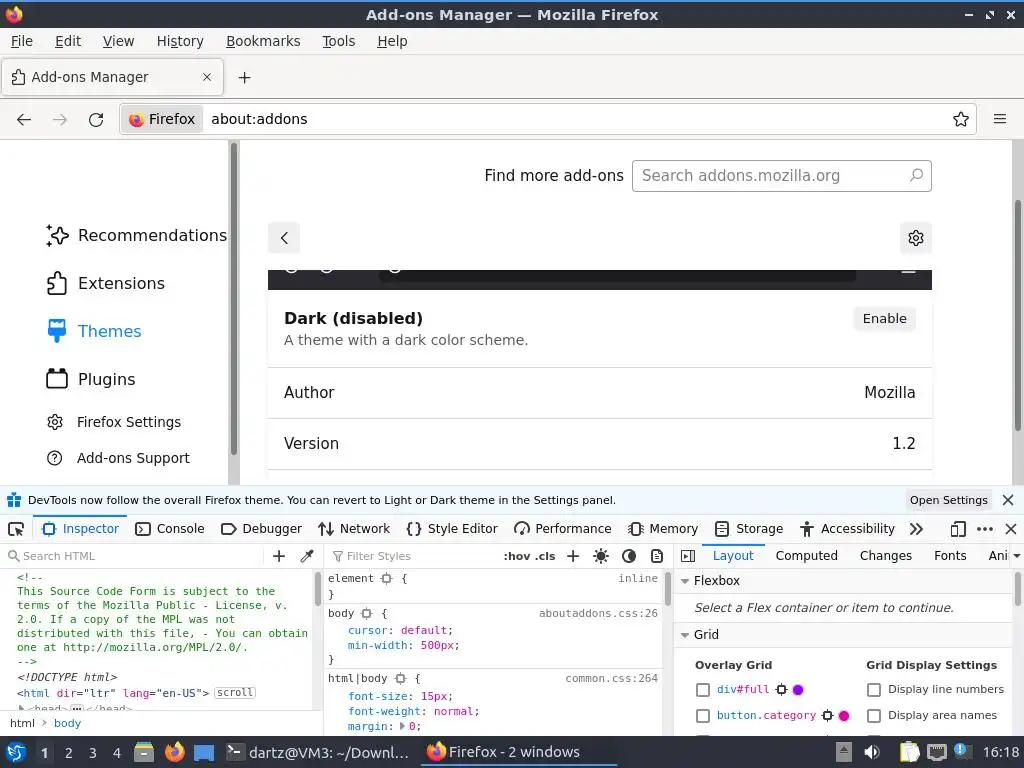
Task: Select body in the breadcrumb trail
Action: 67,723
